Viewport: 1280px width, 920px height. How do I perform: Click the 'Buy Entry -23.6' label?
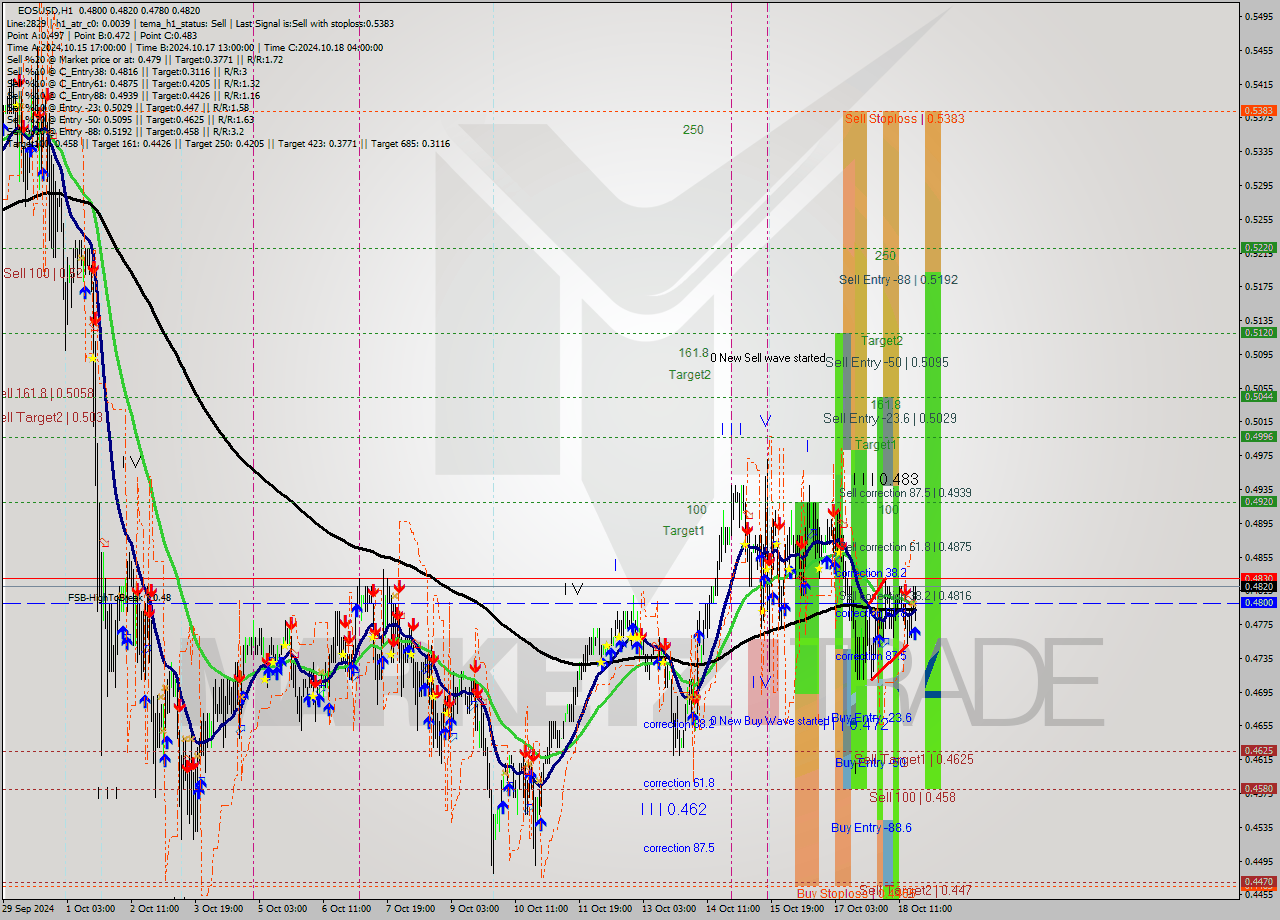click(871, 718)
